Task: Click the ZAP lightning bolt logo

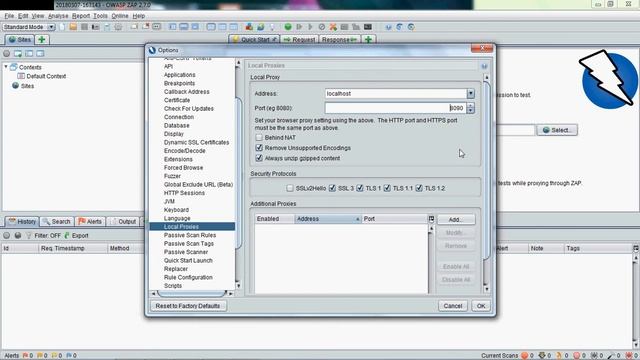Action: point(608,80)
